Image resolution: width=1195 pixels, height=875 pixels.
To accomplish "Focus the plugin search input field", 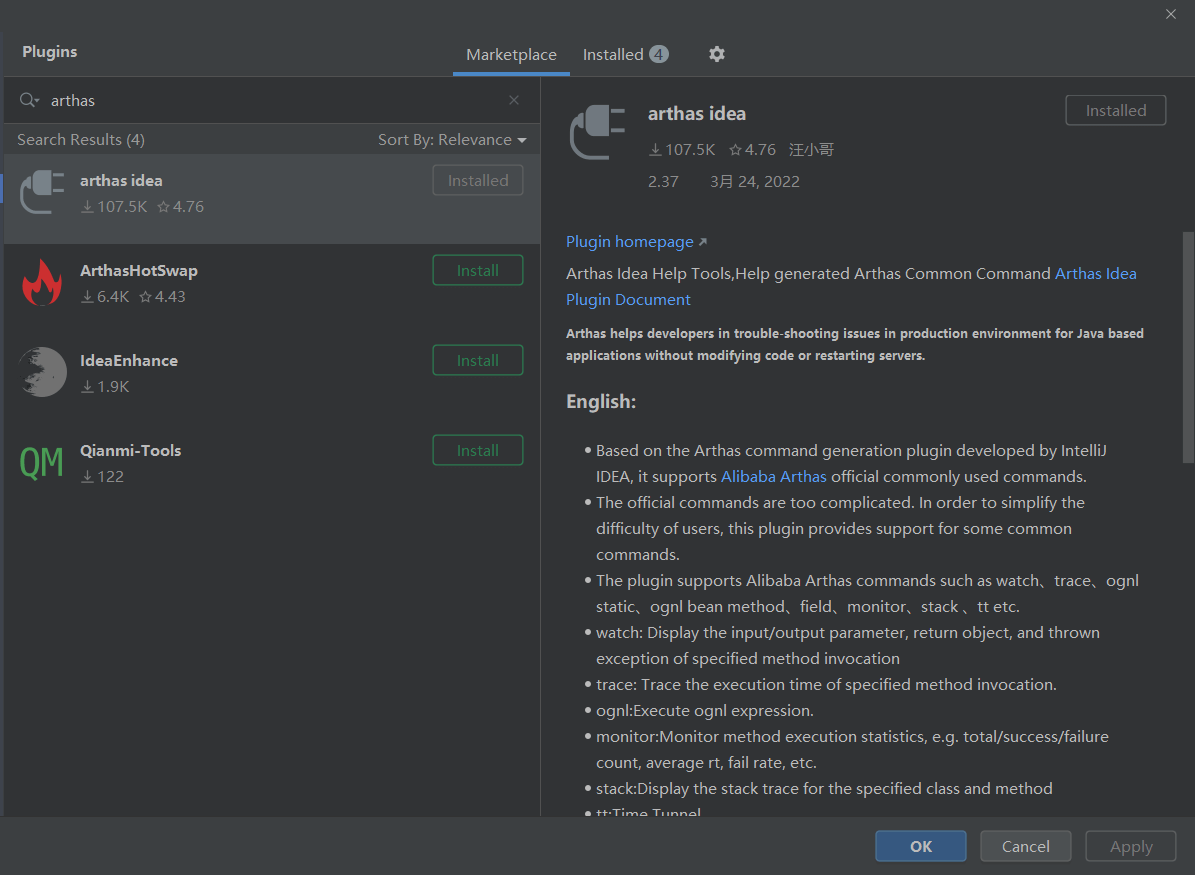I will [x=270, y=100].
